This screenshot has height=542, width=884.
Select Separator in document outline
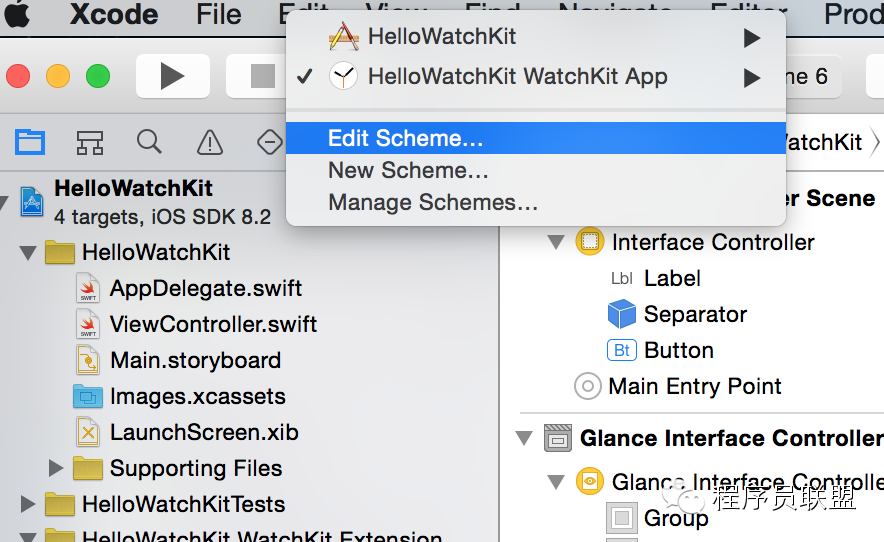695,314
